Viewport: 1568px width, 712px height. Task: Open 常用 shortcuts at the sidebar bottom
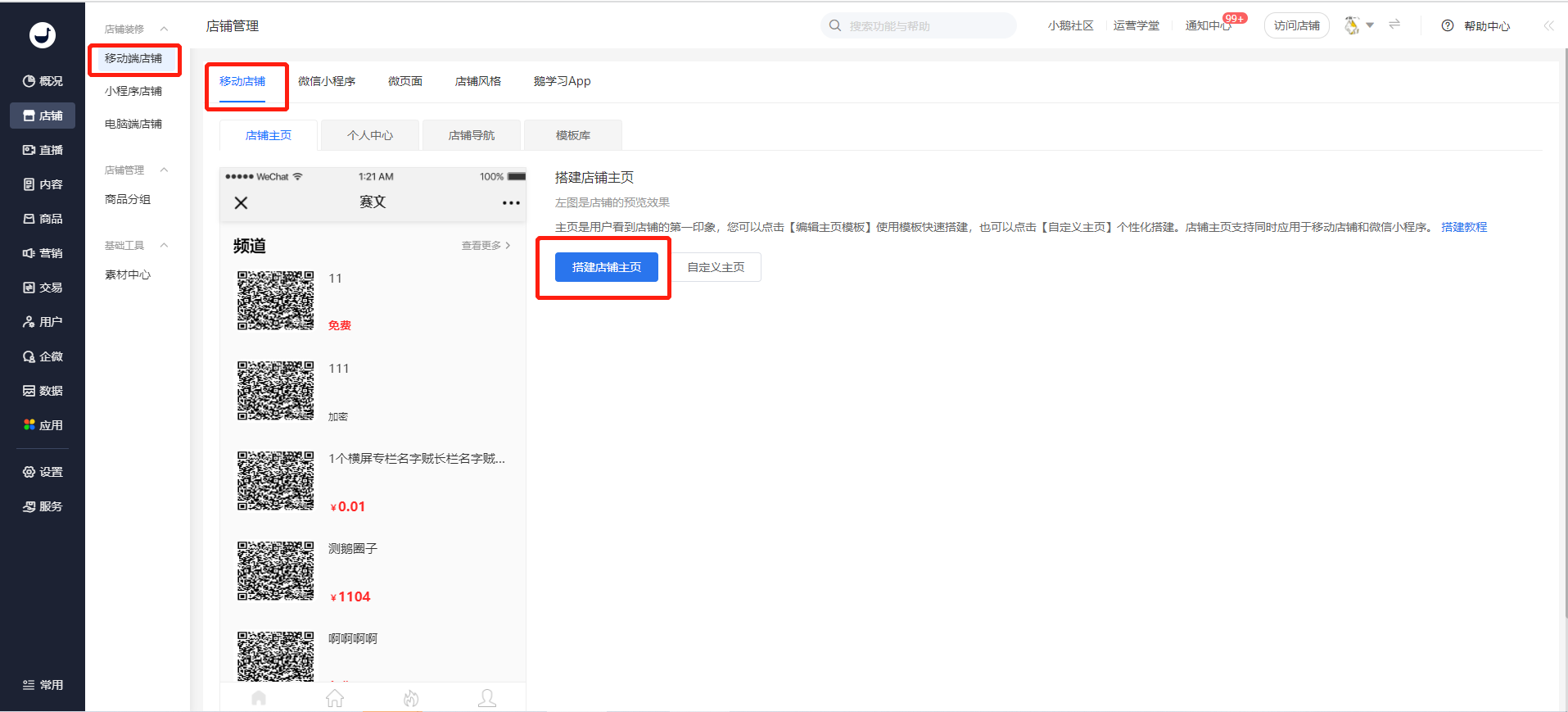click(43, 685)
